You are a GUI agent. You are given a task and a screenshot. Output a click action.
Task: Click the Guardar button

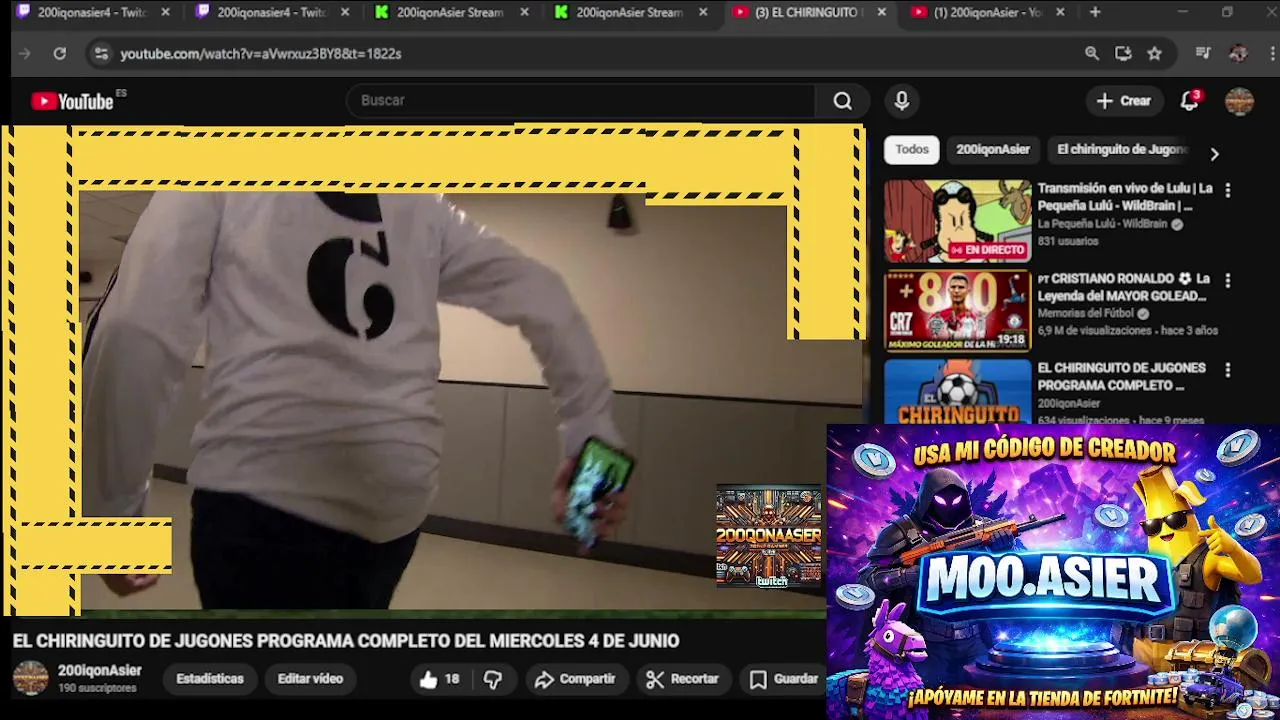785,679
